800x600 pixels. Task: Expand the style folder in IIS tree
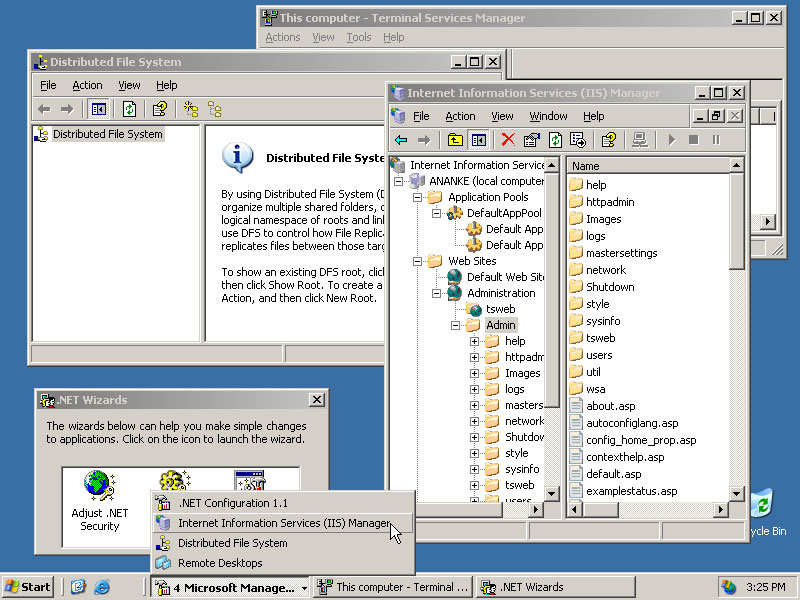point(474,454)
